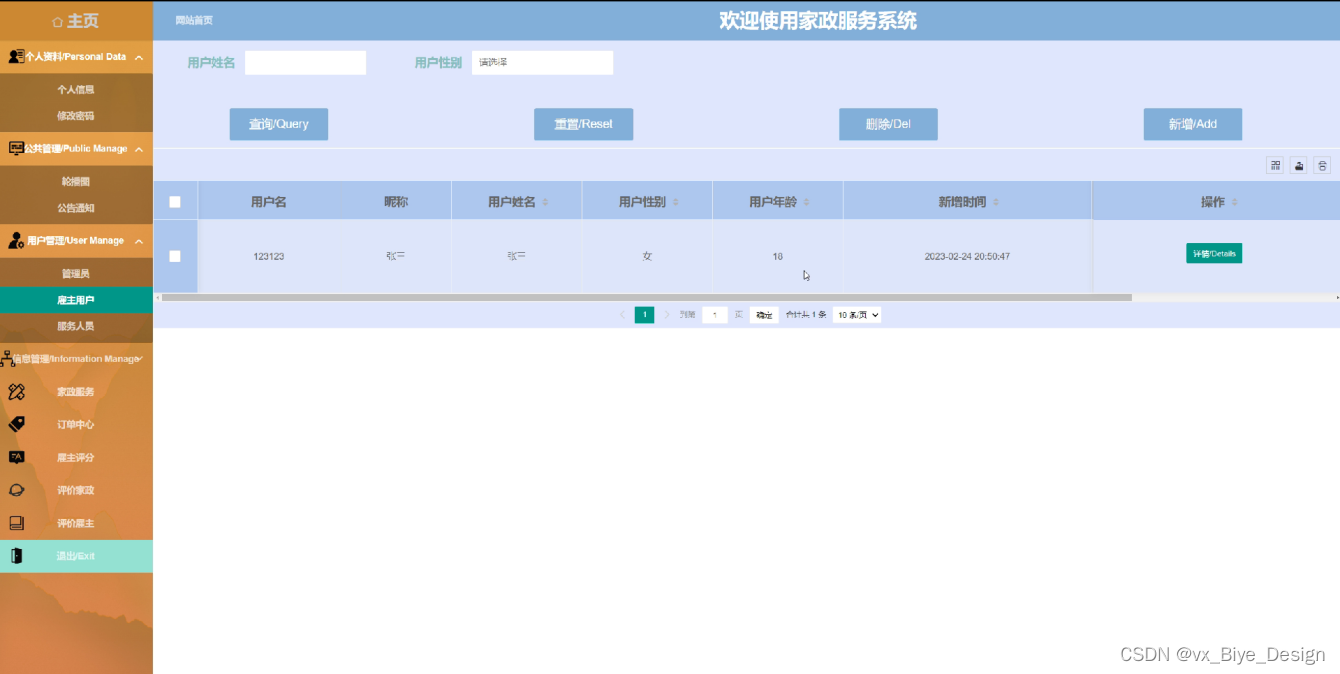This screenshot has width=1340, height=674.
Task: Click the export table icon
Action: tap(1299, 165)
